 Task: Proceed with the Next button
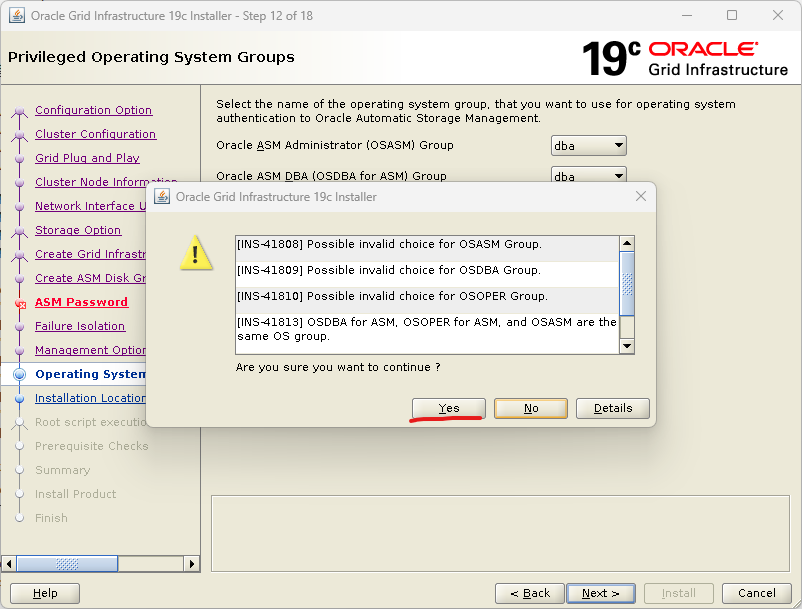coord(601,593)
